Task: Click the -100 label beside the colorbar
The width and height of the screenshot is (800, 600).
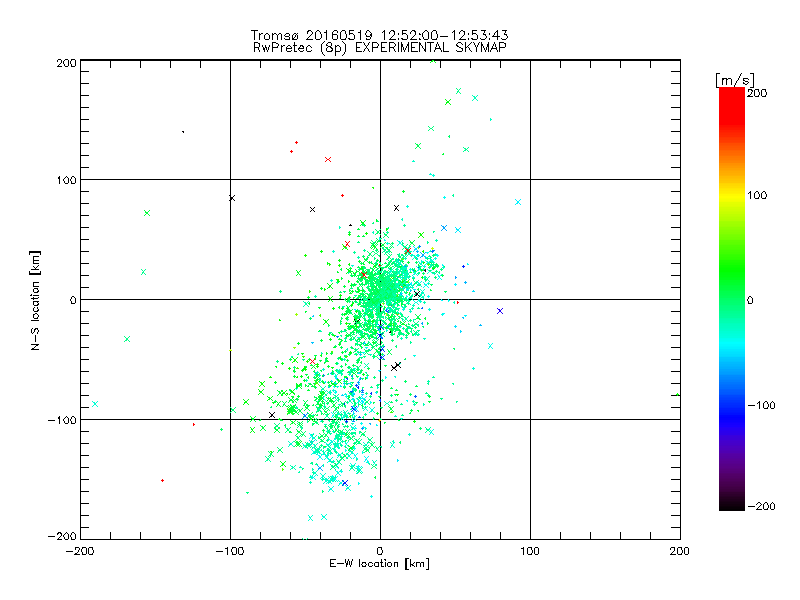Action: pyautogui.click(x=761, y=405)
